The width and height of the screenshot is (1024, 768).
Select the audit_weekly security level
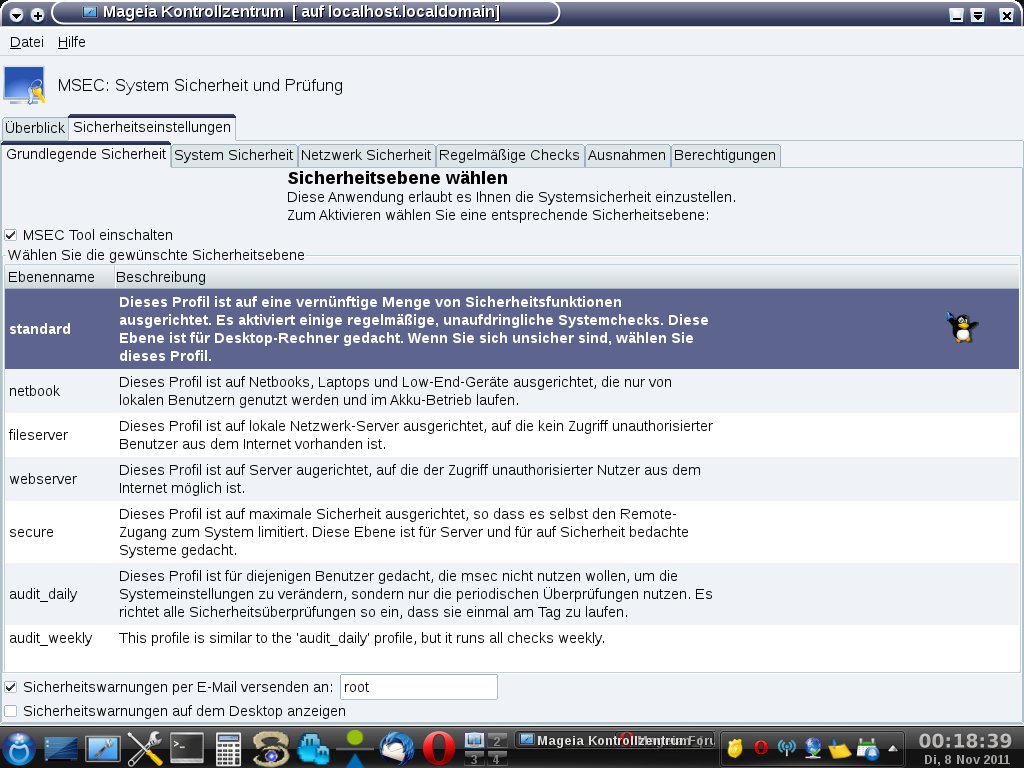(x=511, y=638)
